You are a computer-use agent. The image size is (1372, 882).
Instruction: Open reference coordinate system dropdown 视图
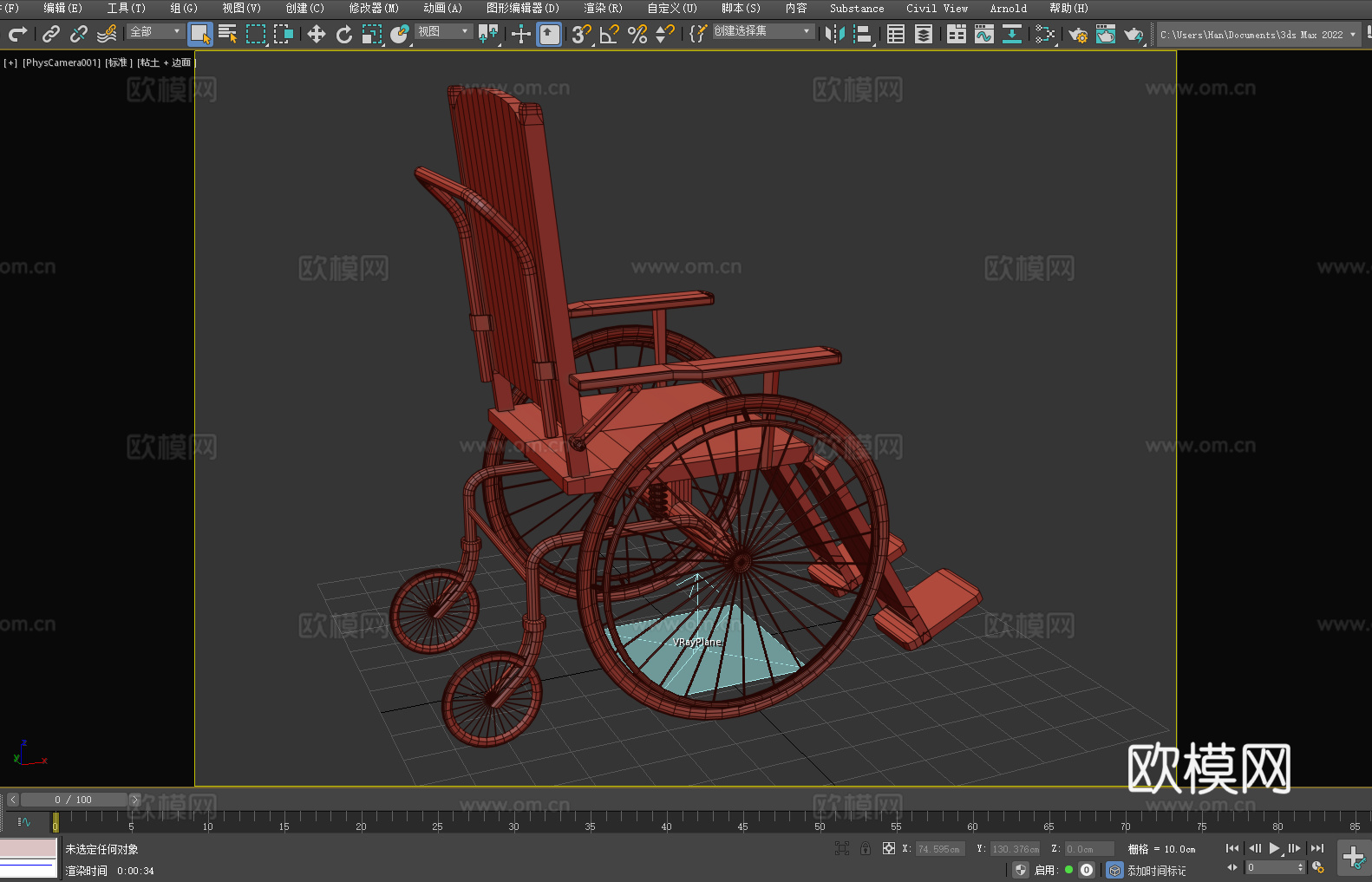coord(443,31)
